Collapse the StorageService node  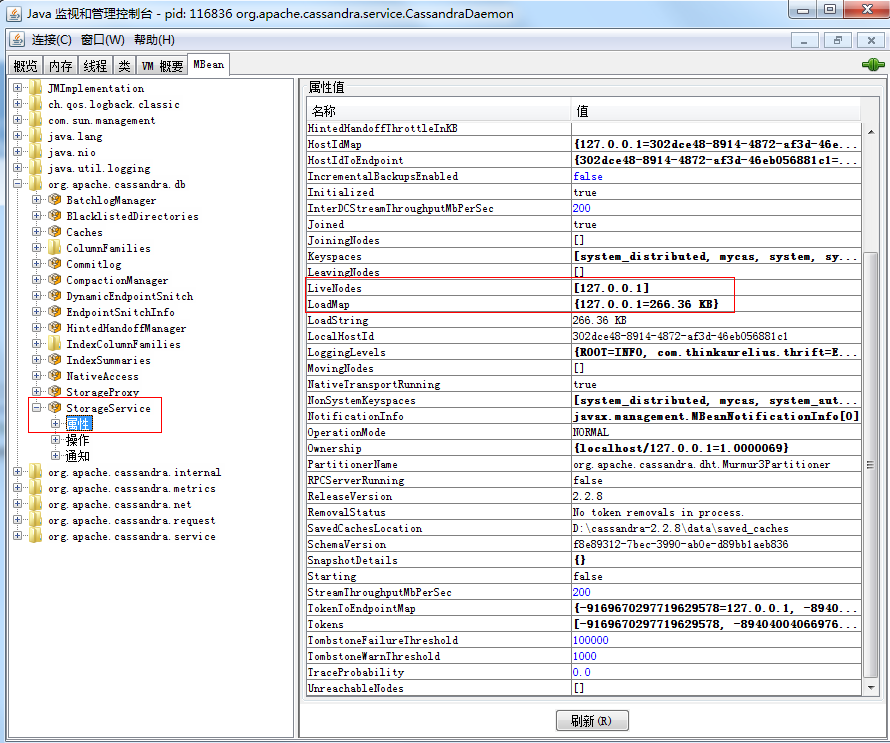pyautogui.click(x=37, y=408)
